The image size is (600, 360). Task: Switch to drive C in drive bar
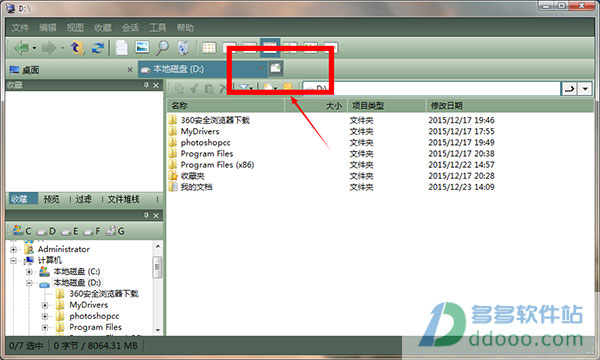tap(22, 231)
